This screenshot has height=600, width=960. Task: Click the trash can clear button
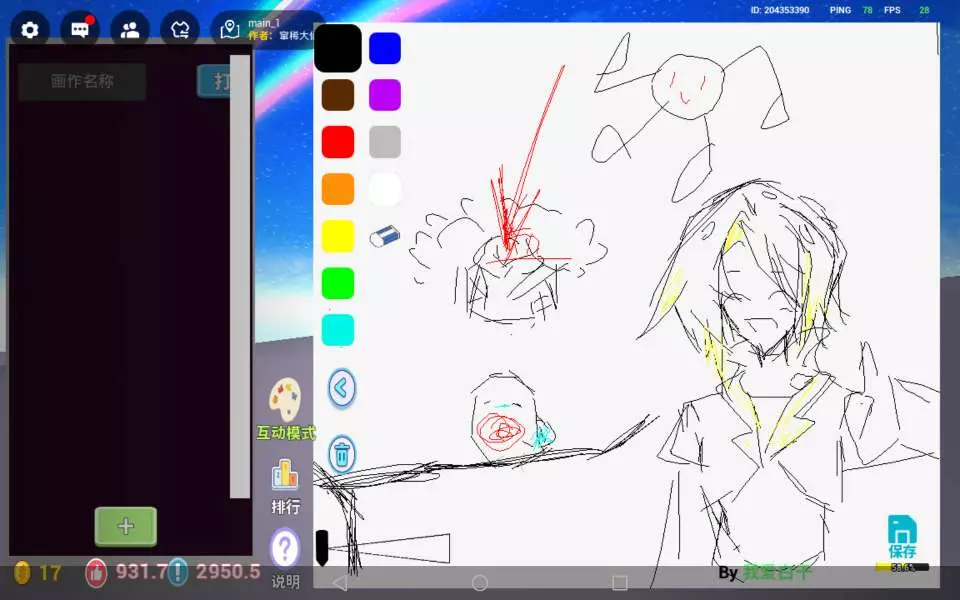coord(342,454)
